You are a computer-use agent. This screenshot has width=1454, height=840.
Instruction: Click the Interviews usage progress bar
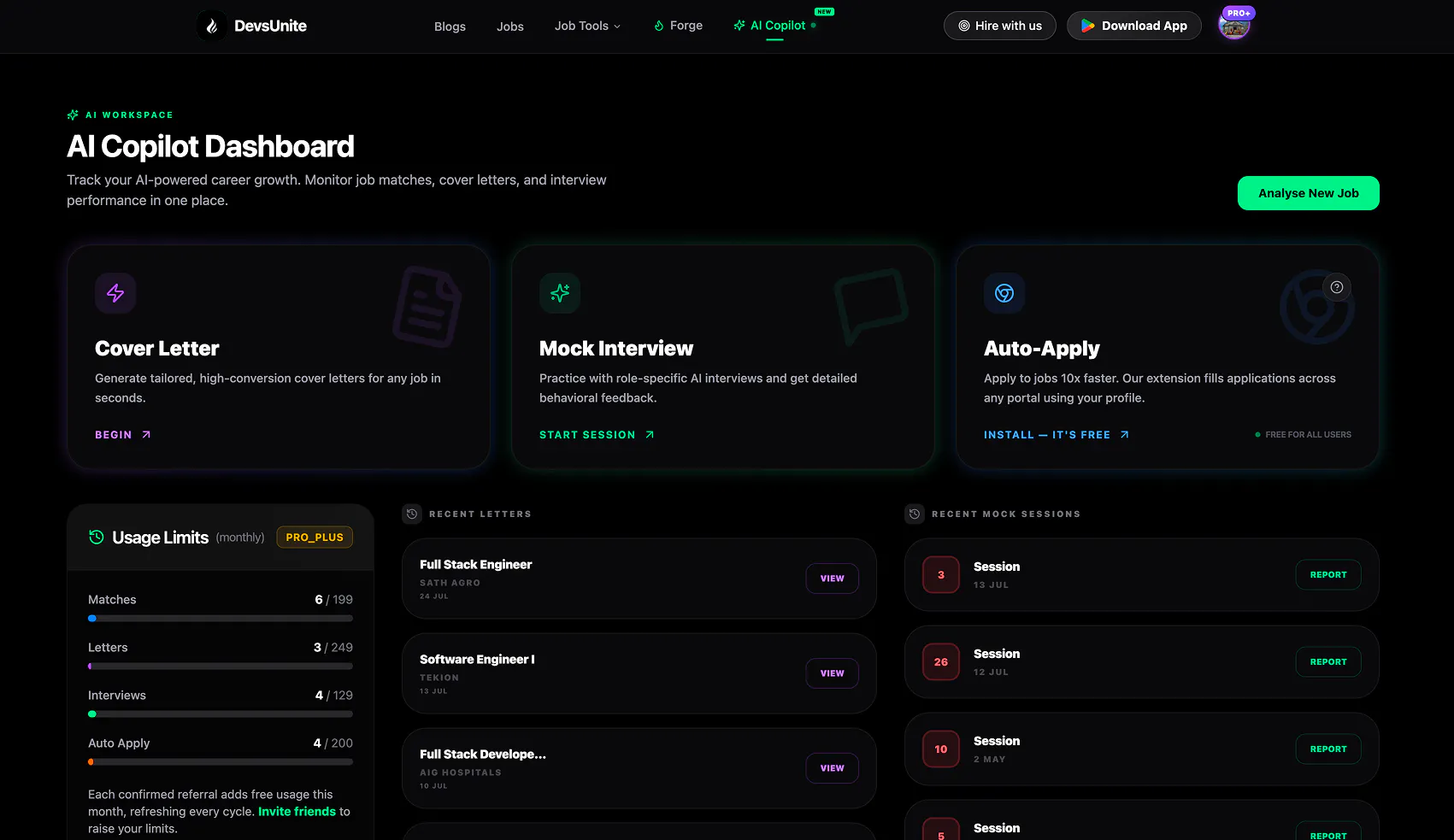[221, 714]
